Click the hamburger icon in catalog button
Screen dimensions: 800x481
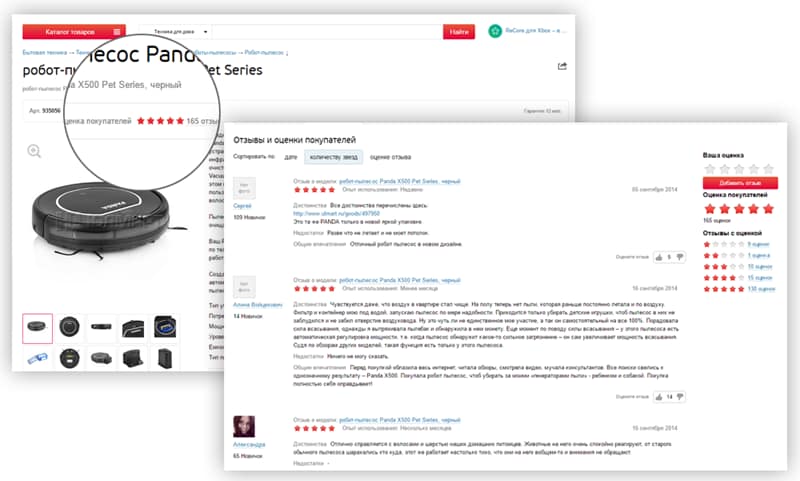117,32
